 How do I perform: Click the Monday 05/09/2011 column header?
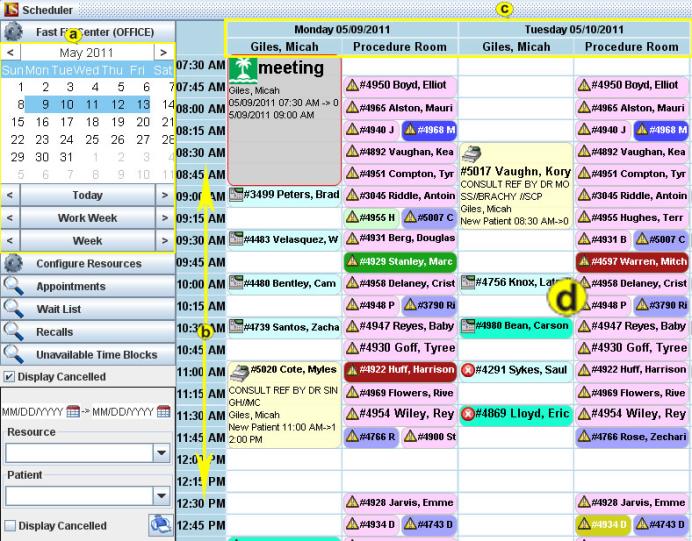coord(342,30)
